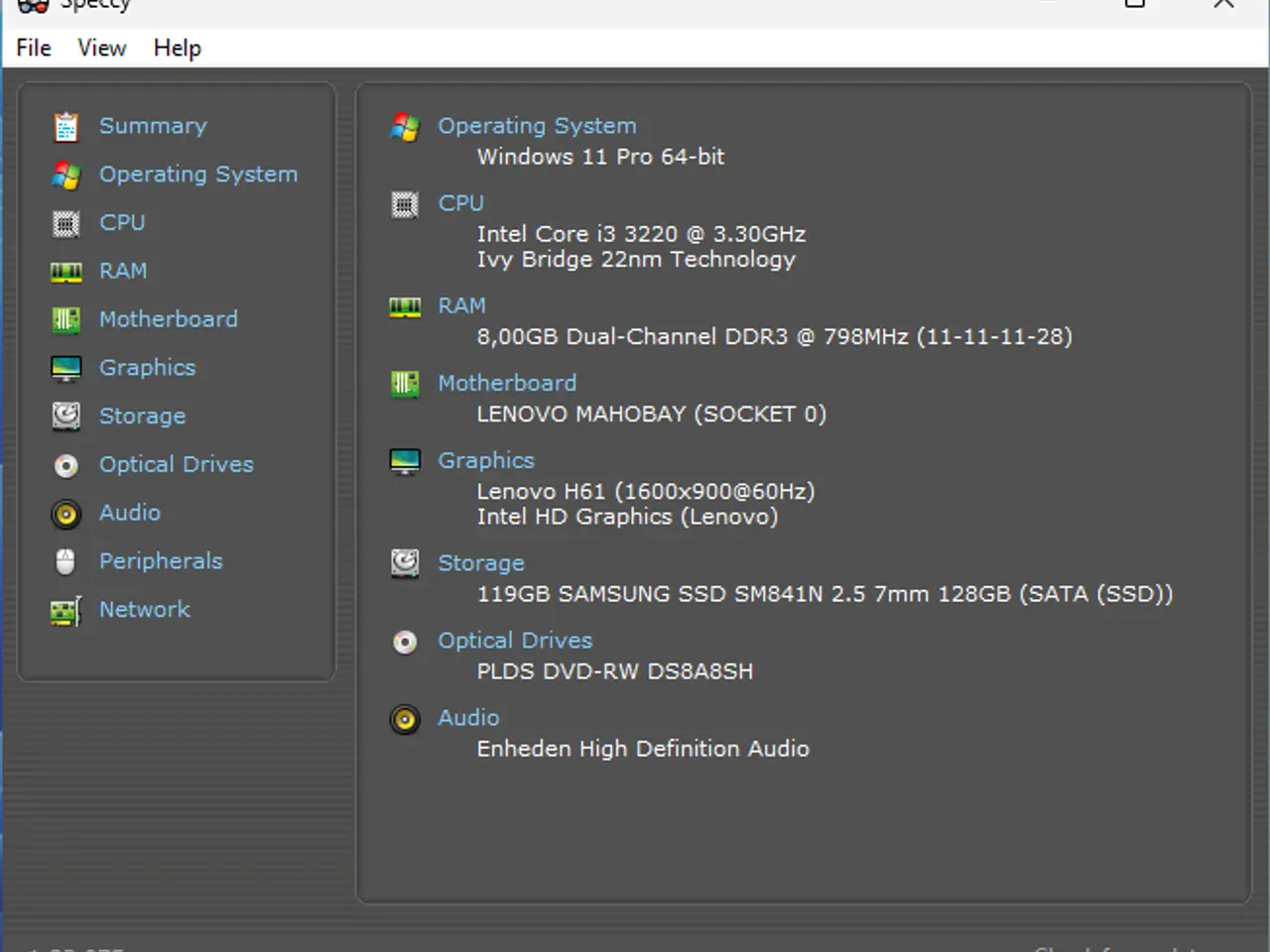
Task: Click the Audio speaker icon in sidebar
Action: pyautogui.click(x=66, y=514)
